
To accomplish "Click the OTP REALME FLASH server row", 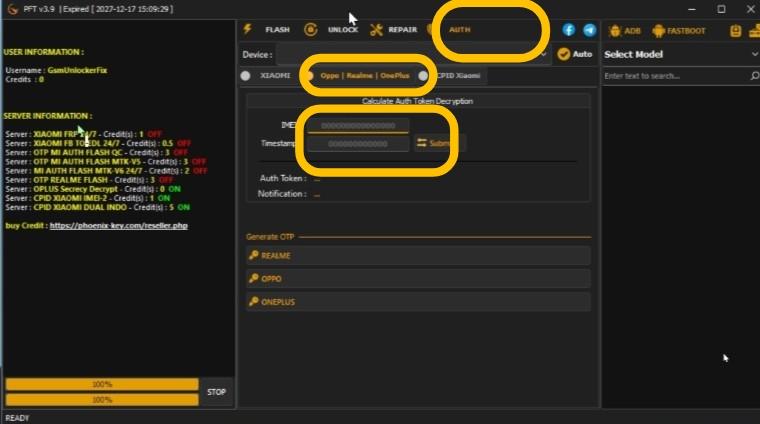I will pyautogui.click(x=89, y=180).
